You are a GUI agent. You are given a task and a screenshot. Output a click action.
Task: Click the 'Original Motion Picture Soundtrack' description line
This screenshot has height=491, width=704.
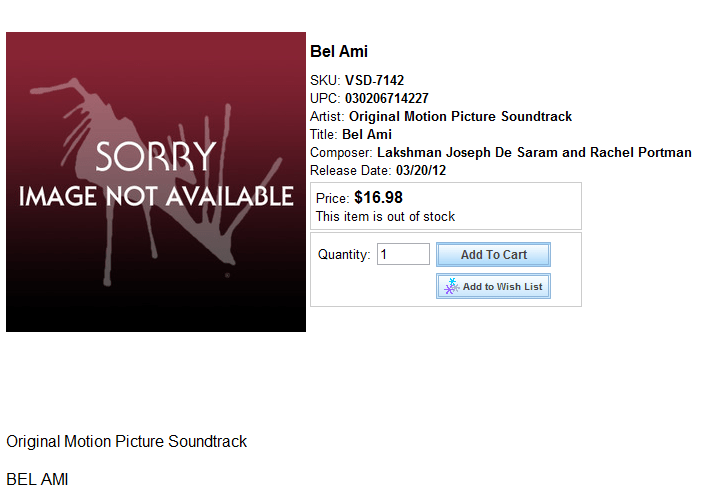(x=127, y=441)
